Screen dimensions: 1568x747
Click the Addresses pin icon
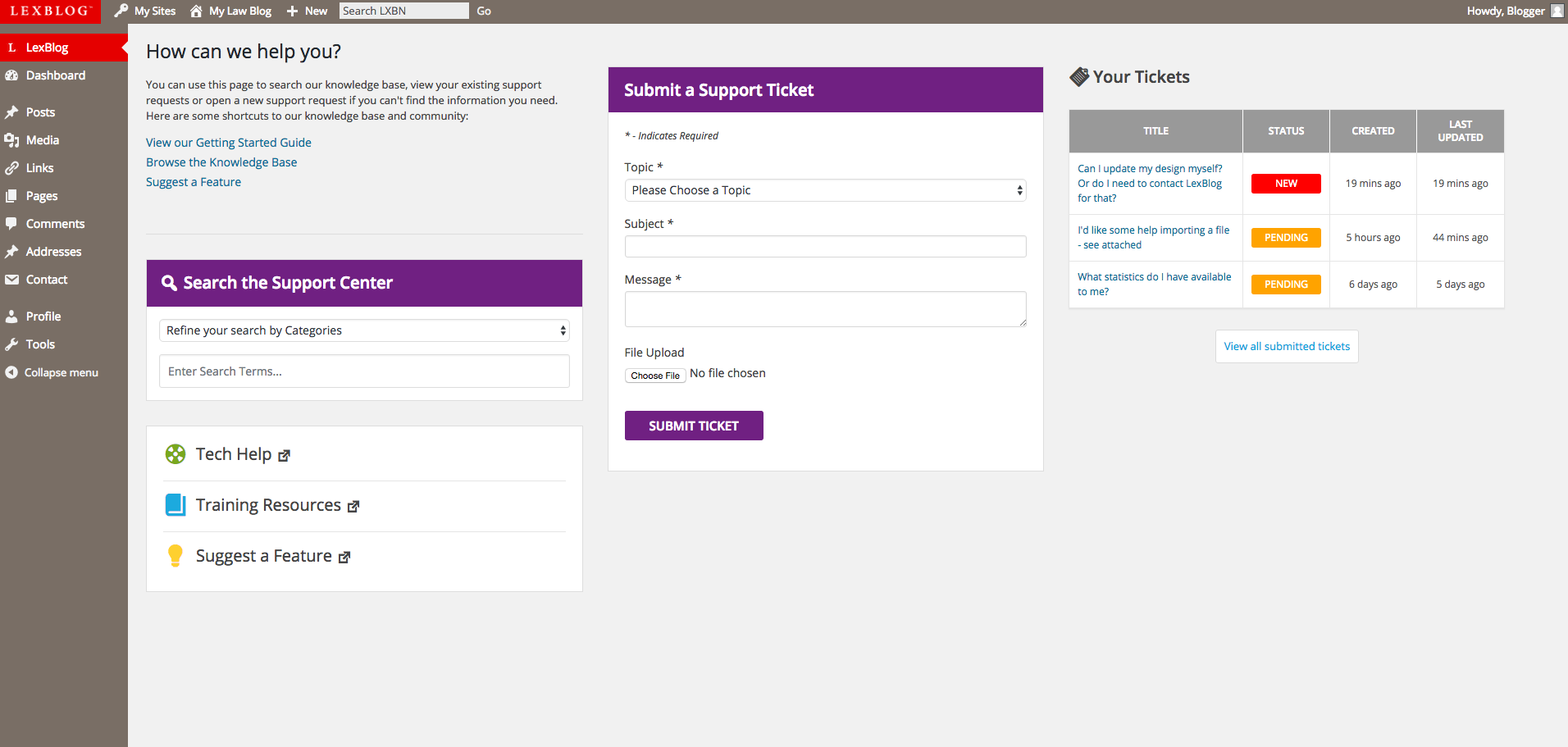(x=11, y=252)
